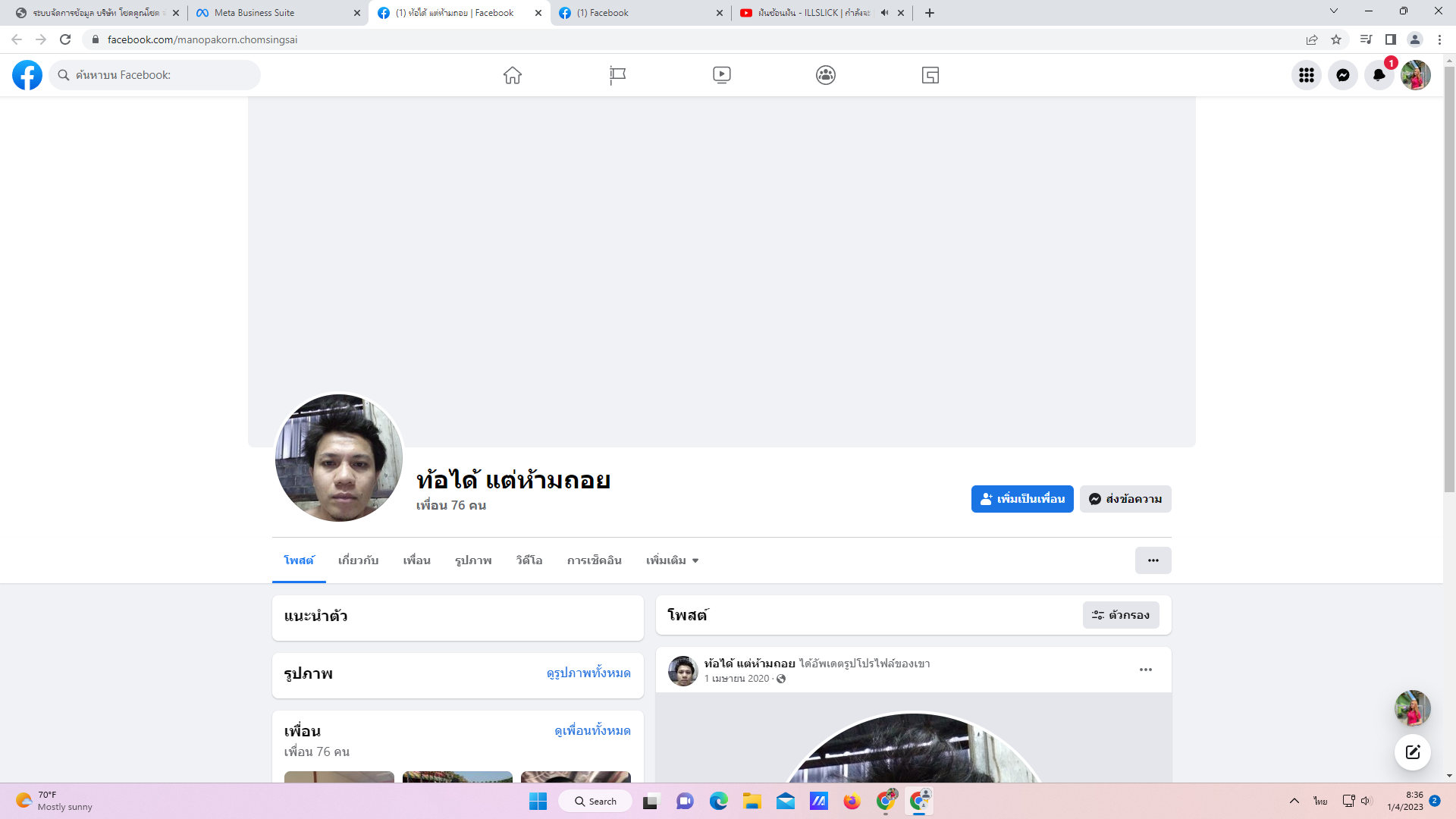Switch to the รูปภาพ tab
Viewport: 1456px width, 819px height.
(x=473, y=560)
